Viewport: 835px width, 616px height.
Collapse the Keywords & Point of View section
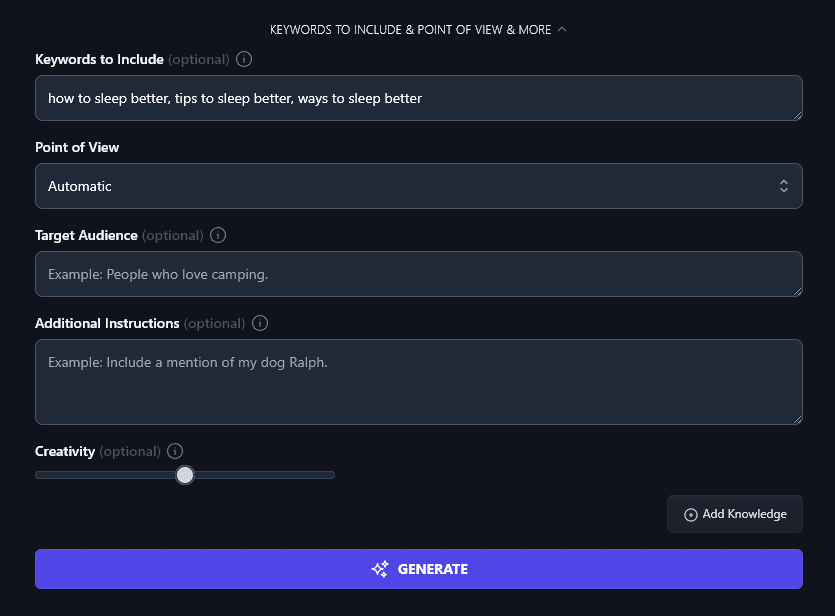(x=561, y=29)
